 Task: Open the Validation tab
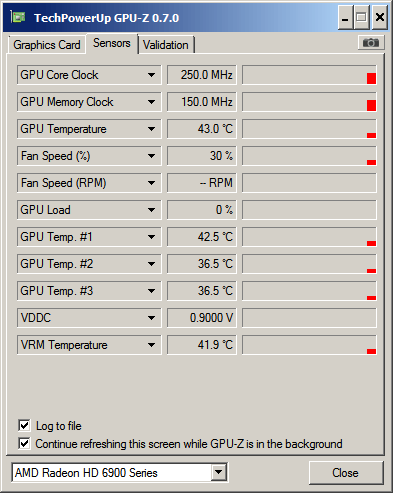[166, 45]
